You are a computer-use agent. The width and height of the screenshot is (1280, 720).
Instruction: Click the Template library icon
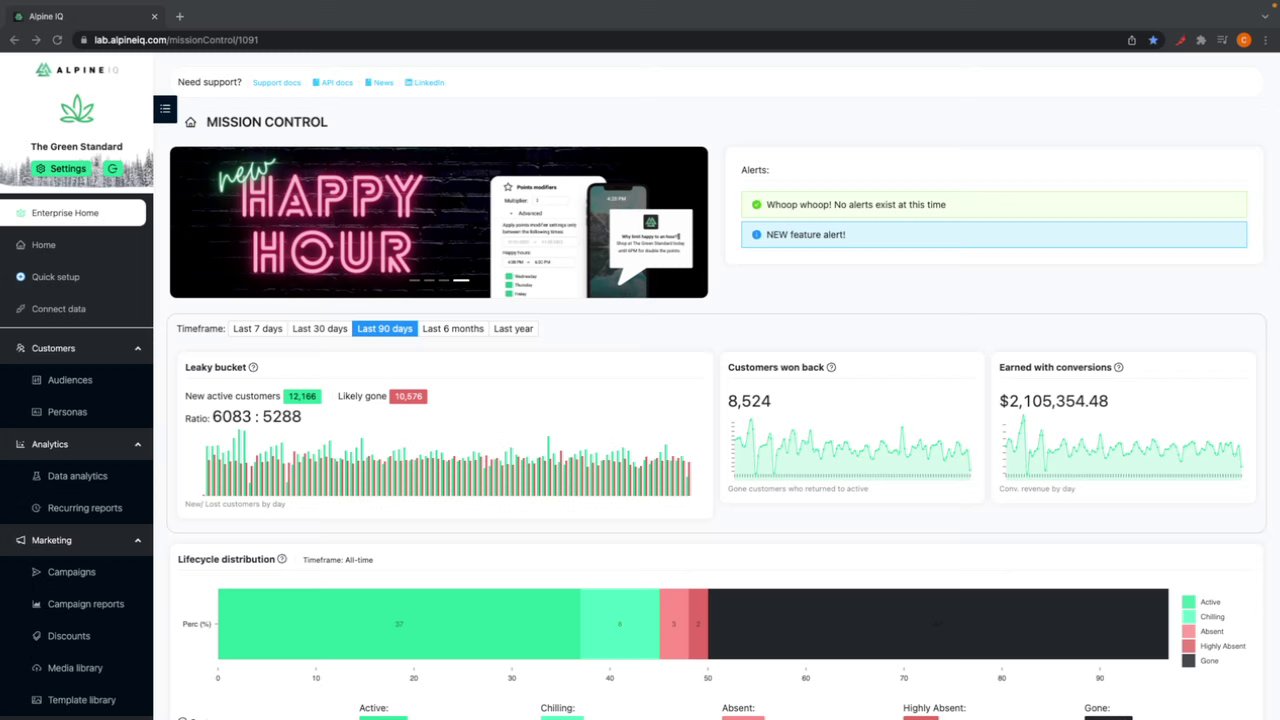click(37, 700)
